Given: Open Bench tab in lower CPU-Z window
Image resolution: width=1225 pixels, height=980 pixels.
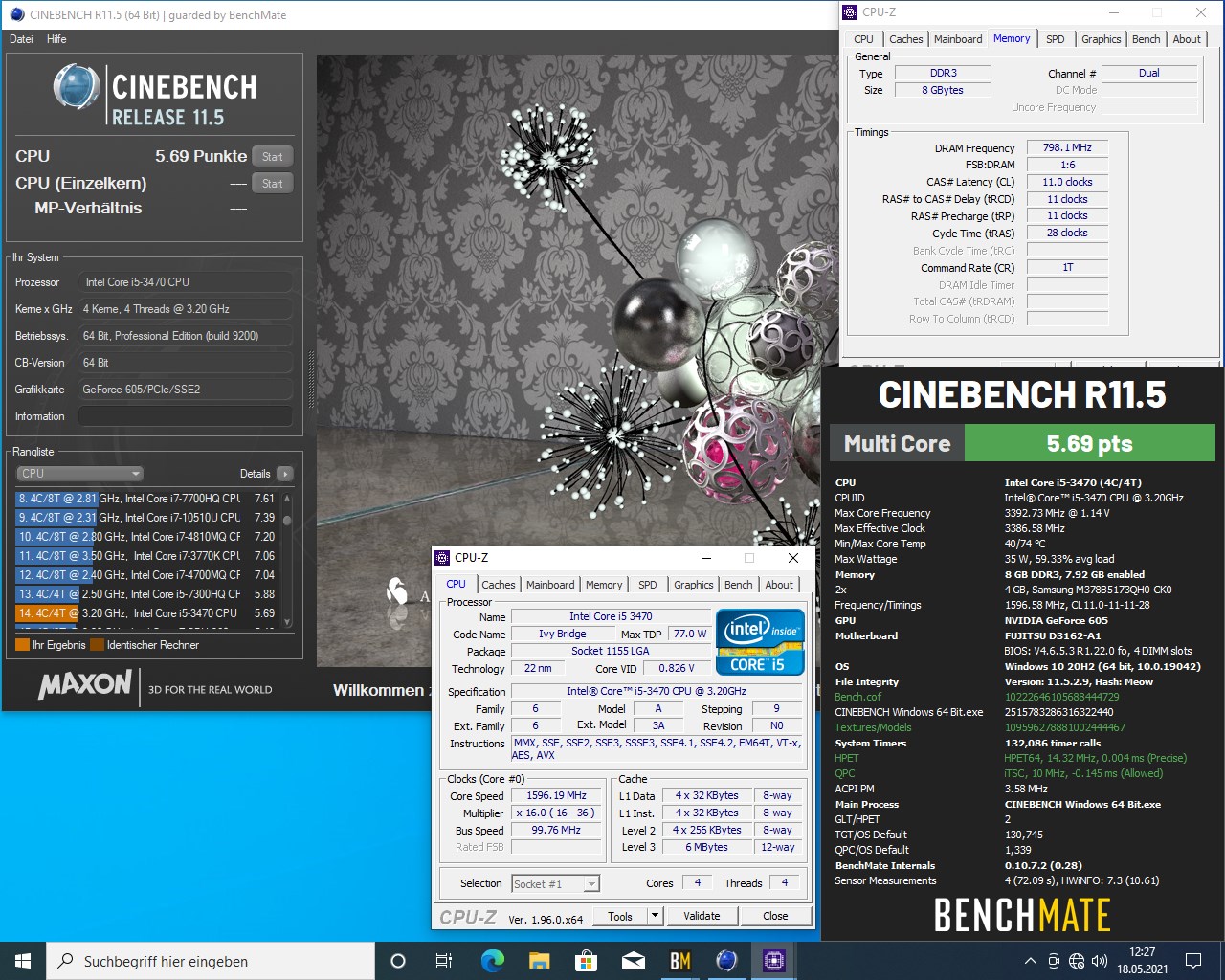Looking at the screenshot, I should tap(738, 585).
